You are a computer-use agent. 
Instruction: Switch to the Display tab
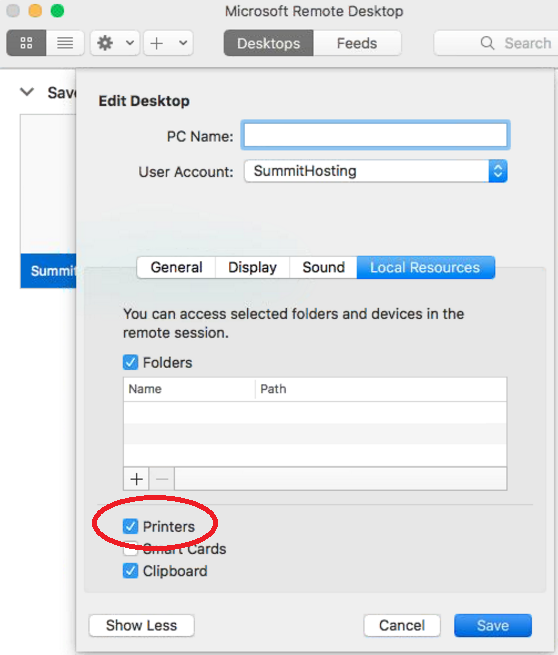[252, 267]
